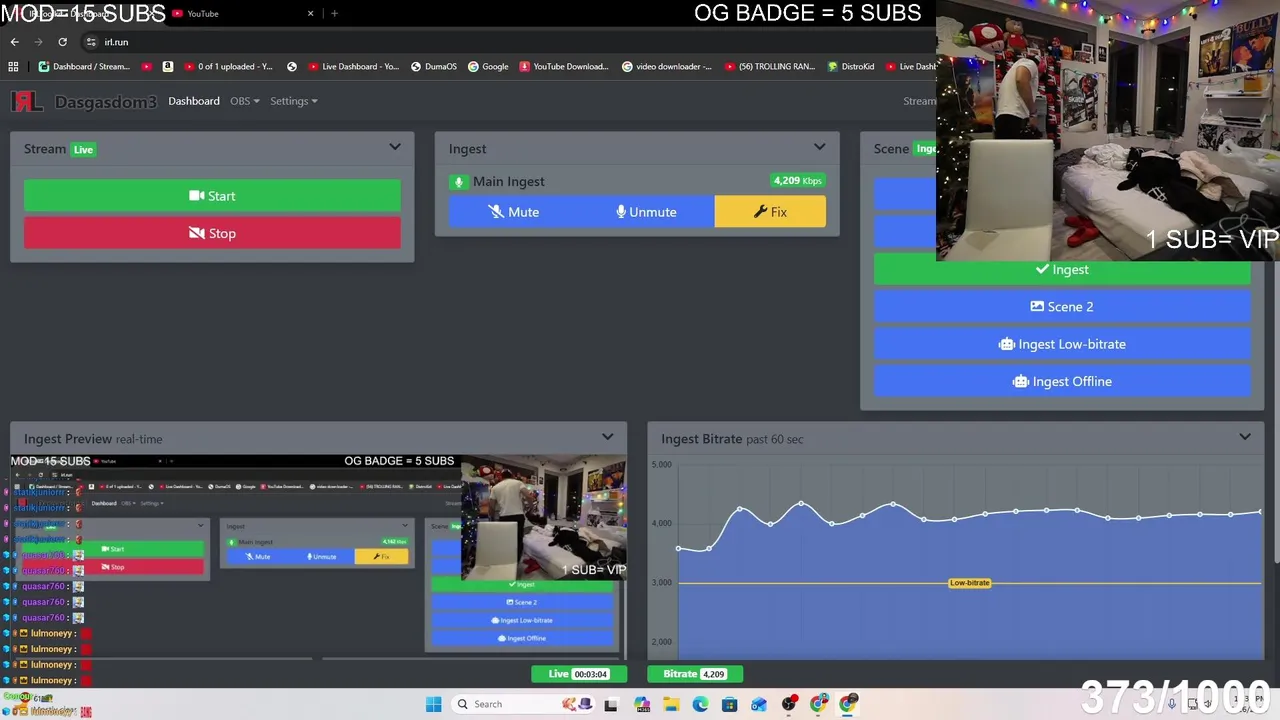This screenshot has width=1280, height=720.
Task: Go back with the browser back arrow
Action: (x=14, y=42)
